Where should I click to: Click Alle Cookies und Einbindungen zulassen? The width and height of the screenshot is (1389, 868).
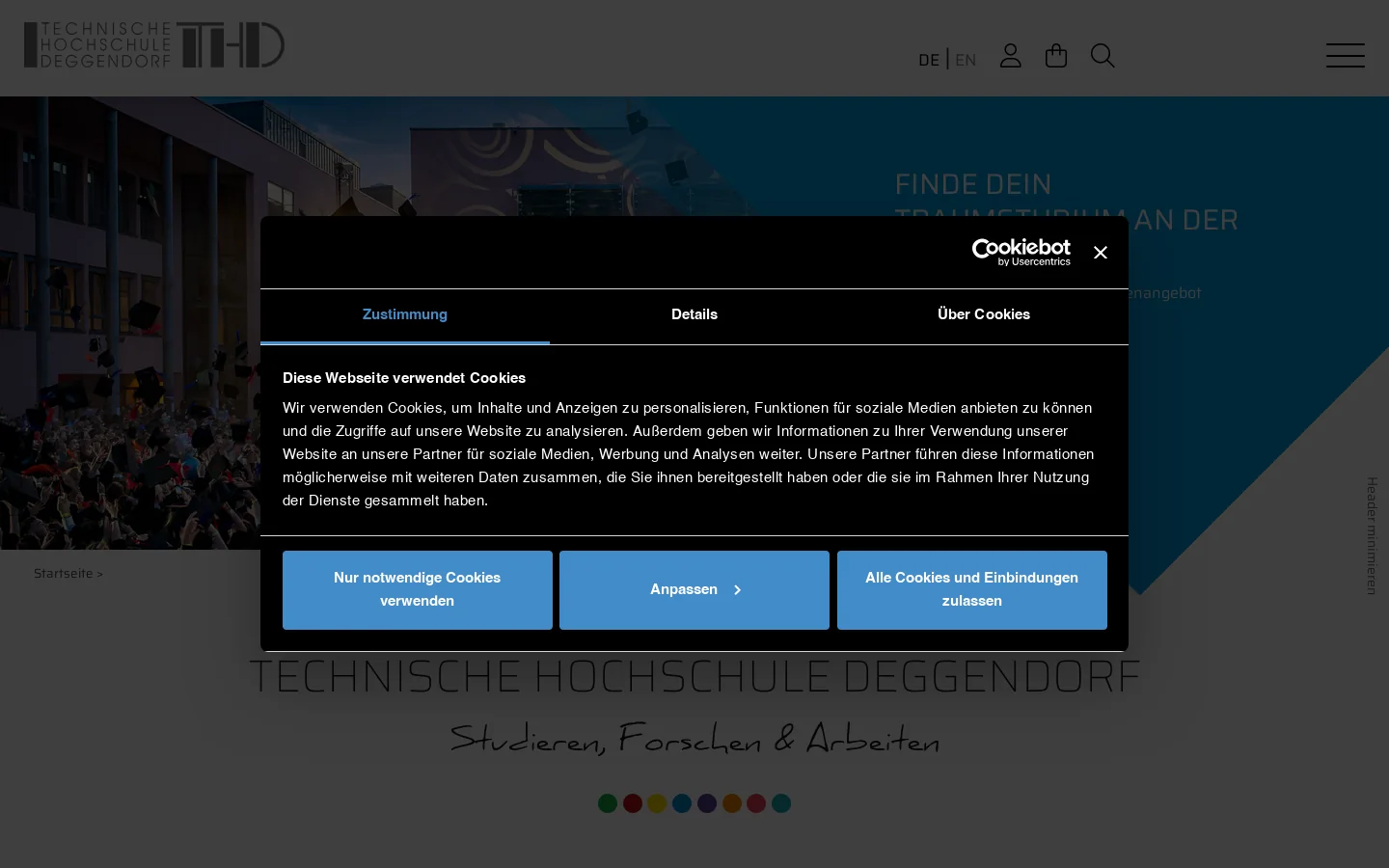(972, 590)
